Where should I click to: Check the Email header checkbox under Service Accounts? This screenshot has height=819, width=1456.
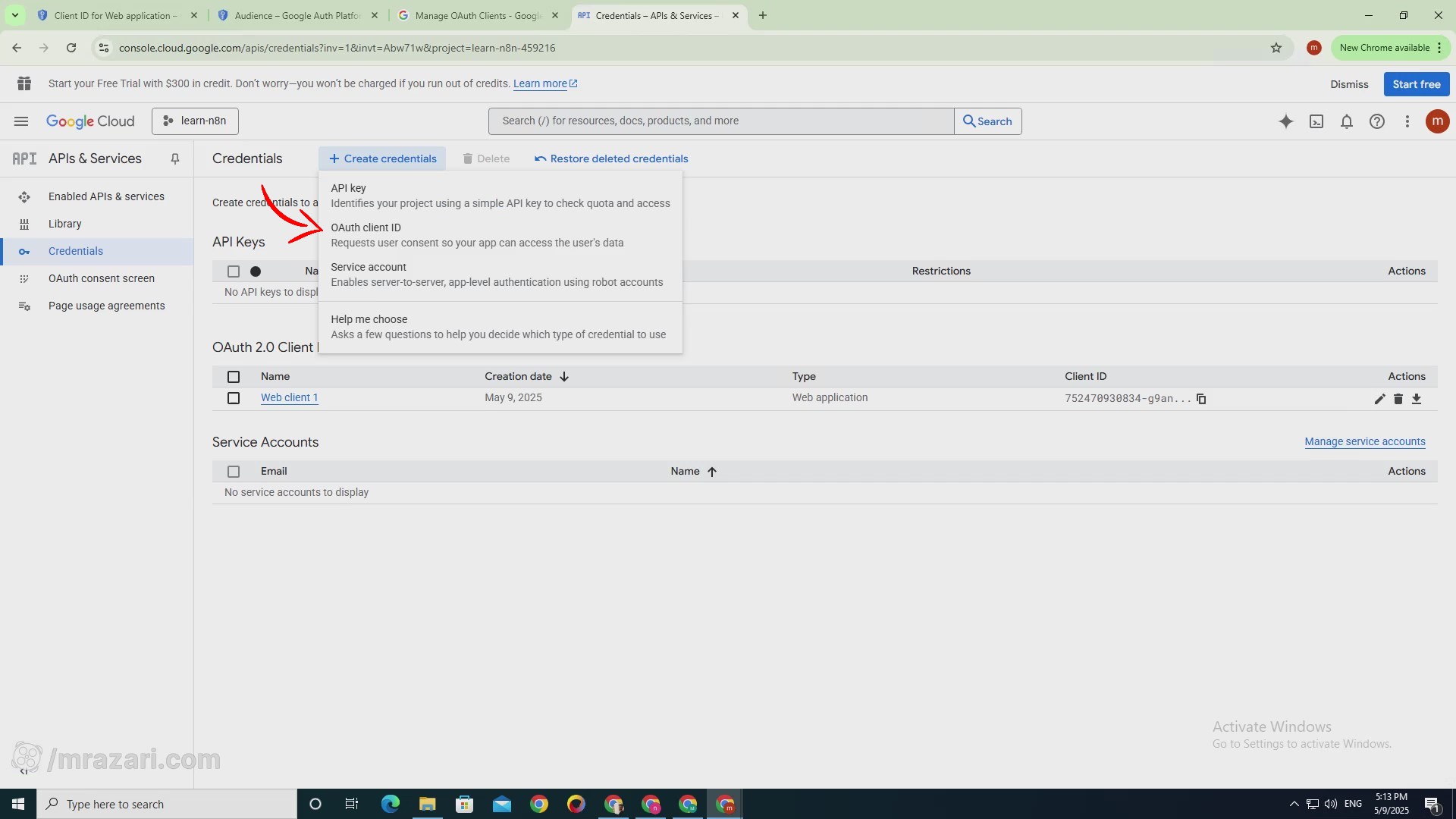click(x=234, y=472)
